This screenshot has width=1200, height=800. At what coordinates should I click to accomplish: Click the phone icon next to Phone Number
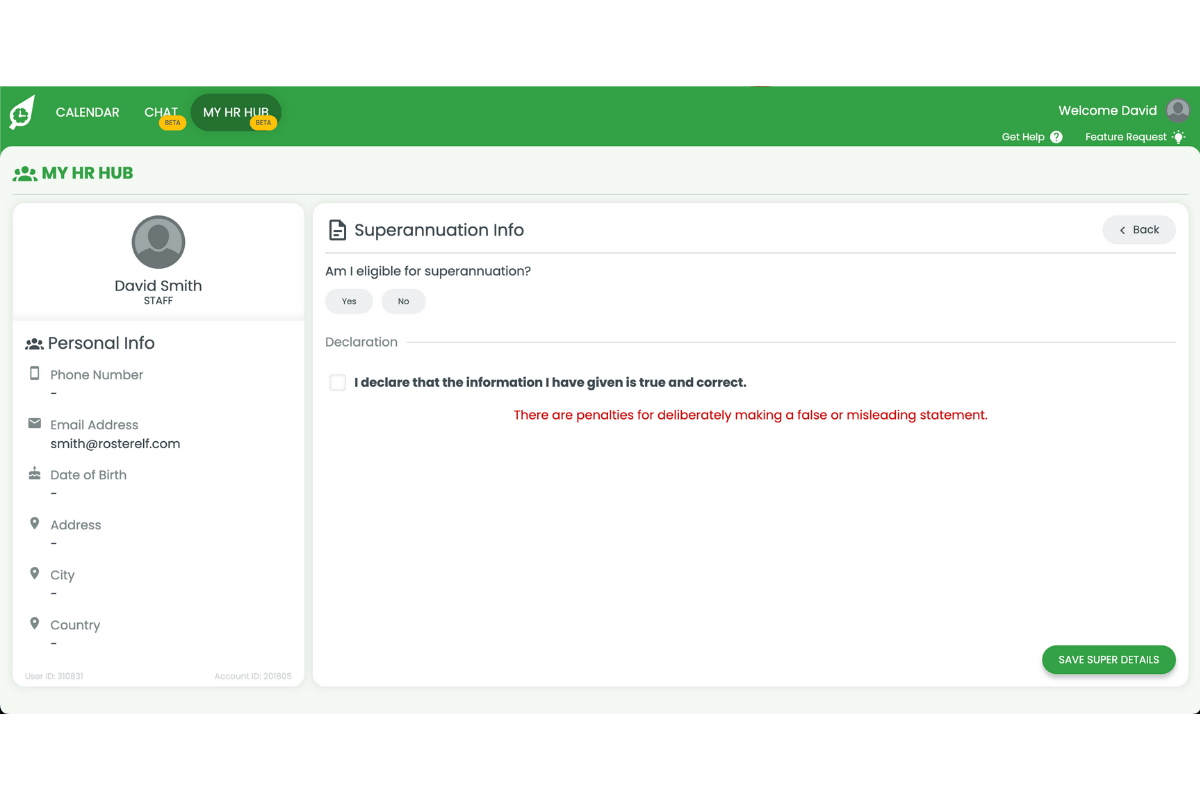(35, 374)
